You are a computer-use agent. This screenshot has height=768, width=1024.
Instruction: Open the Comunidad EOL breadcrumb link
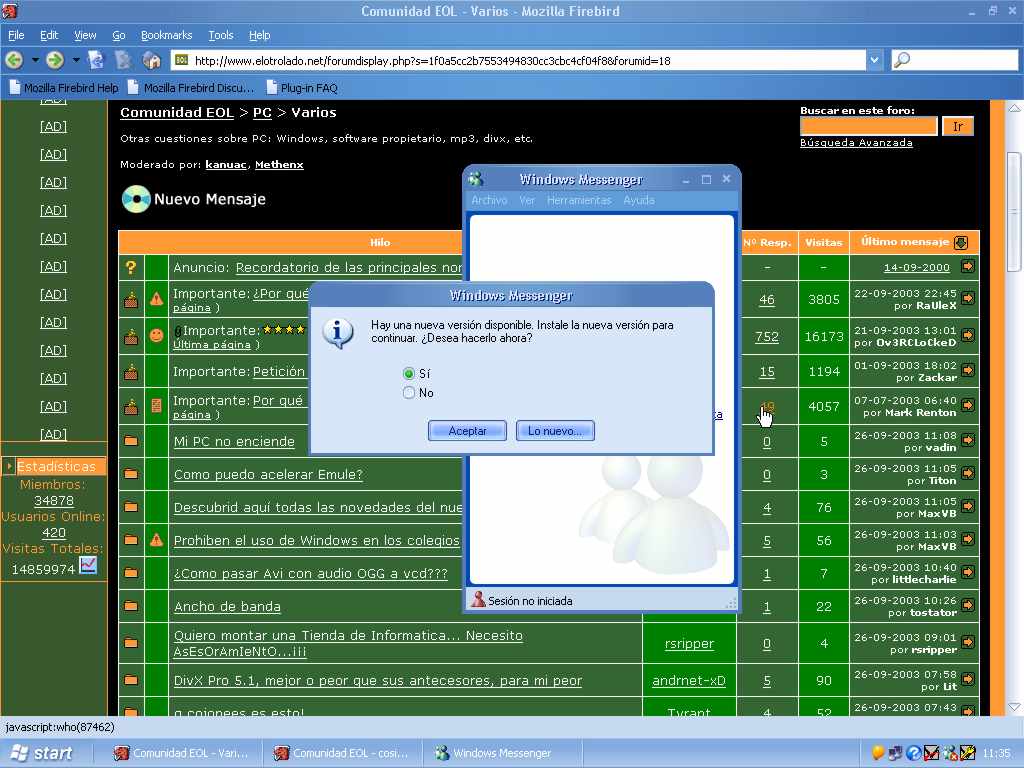(177, 112)
